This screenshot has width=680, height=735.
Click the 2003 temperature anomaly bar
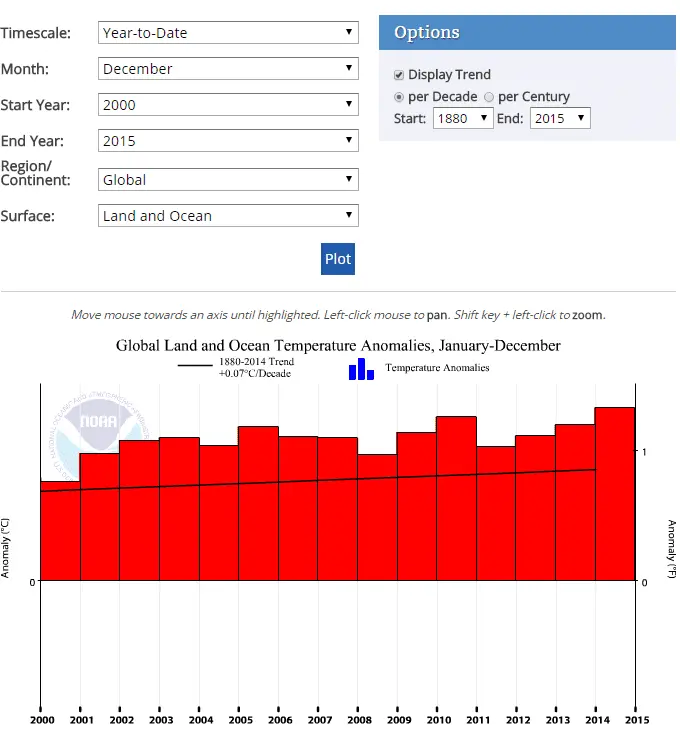coord(179,509)
